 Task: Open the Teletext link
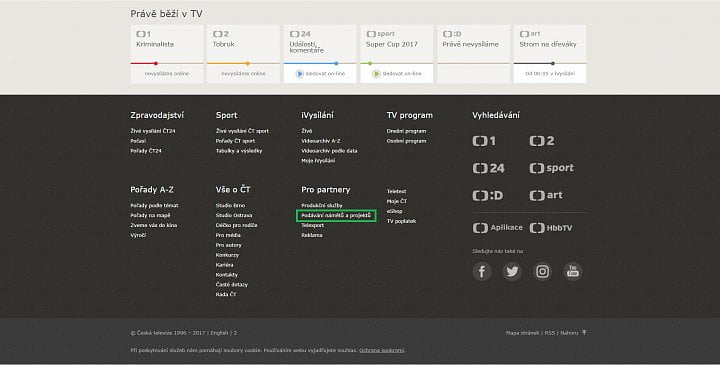(396, 191)
